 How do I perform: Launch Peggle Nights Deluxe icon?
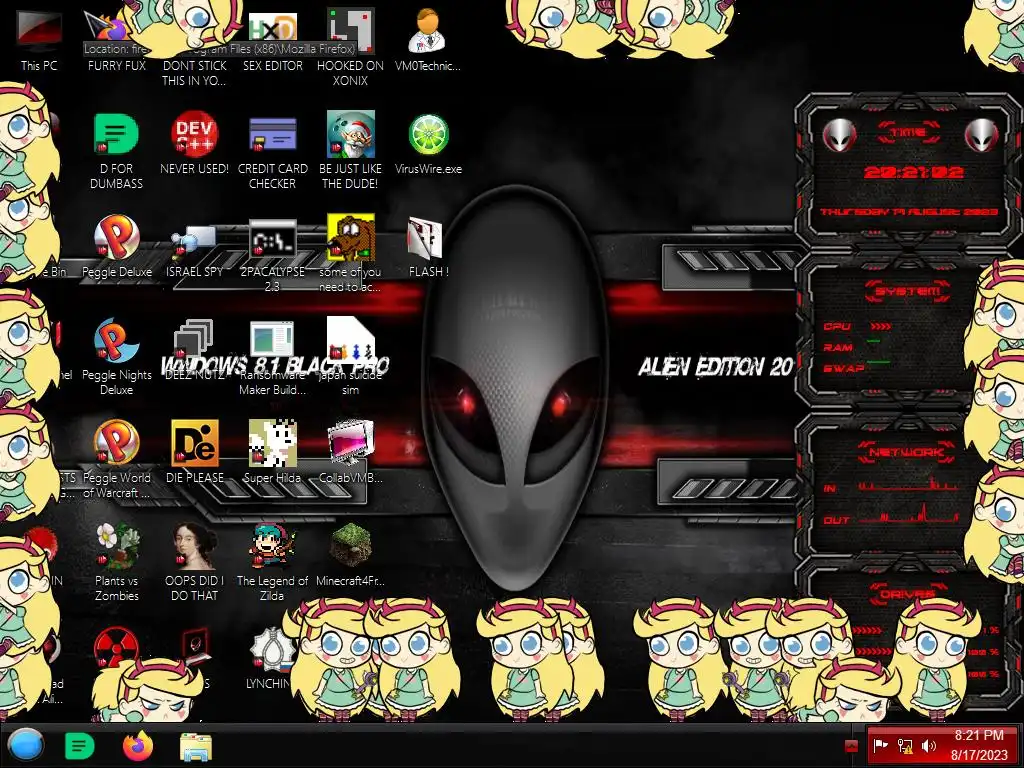[116, 357]
